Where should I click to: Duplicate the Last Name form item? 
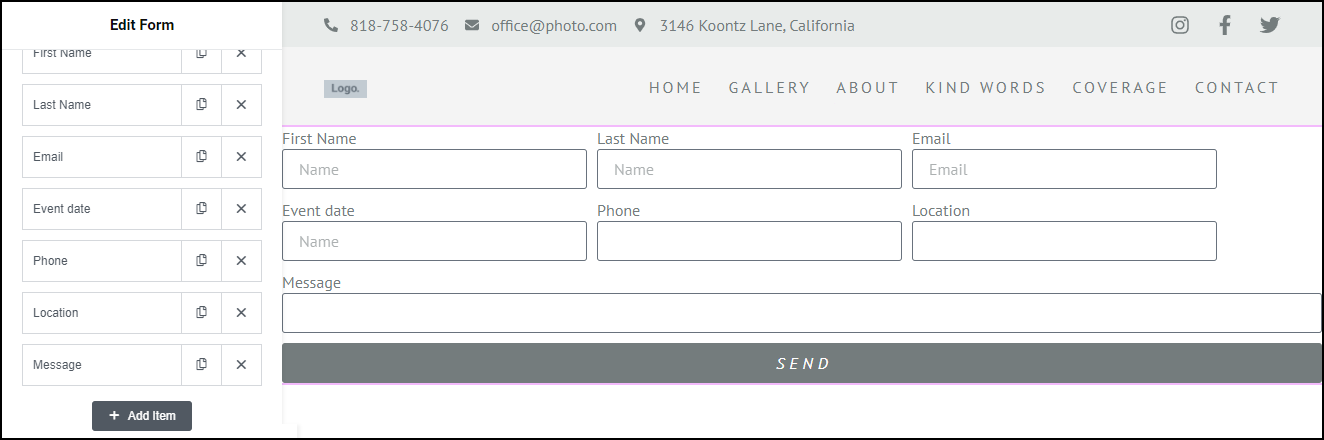point(201,105)
